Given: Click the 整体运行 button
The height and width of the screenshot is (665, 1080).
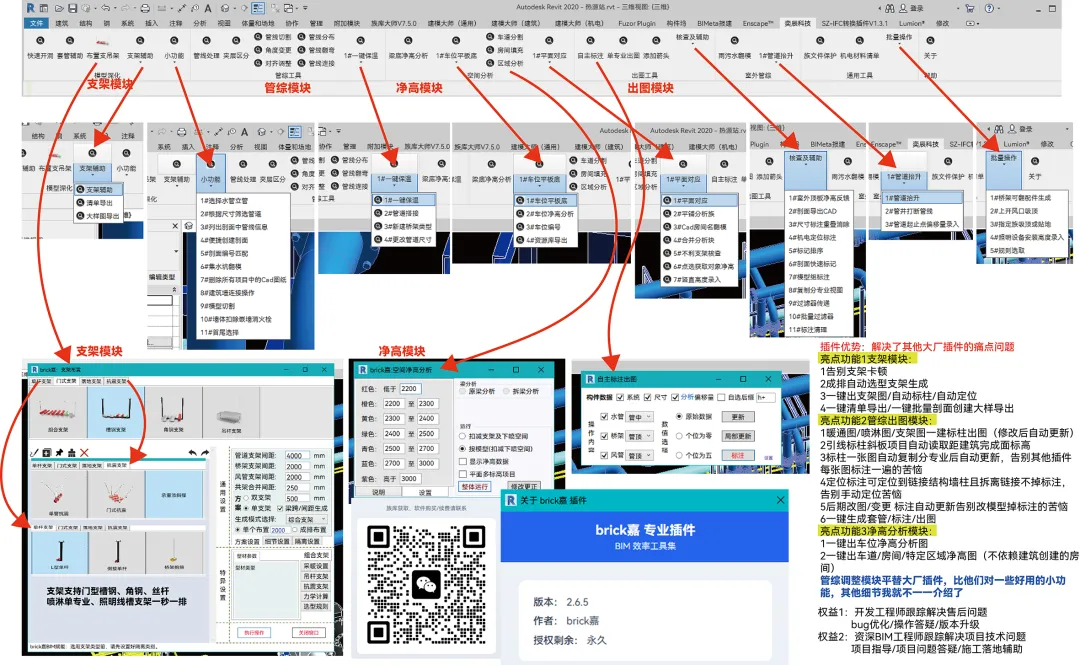Looking at the screenshot, I should 474,487.
